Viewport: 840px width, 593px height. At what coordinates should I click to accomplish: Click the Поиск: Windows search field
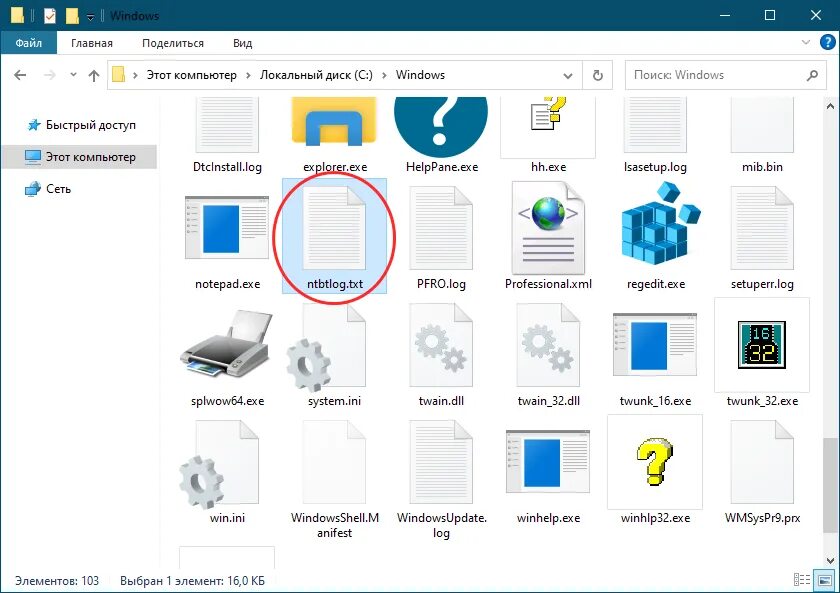726,75
